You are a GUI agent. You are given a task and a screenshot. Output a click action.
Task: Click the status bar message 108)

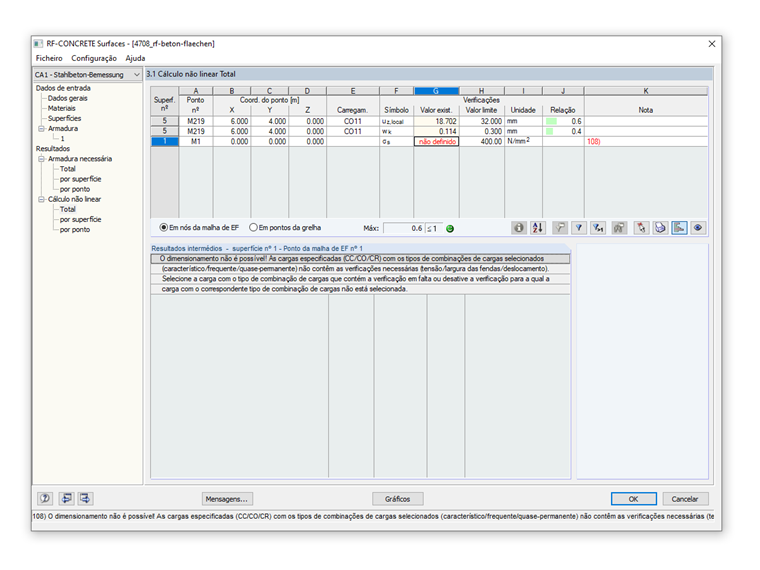[373, 516]
